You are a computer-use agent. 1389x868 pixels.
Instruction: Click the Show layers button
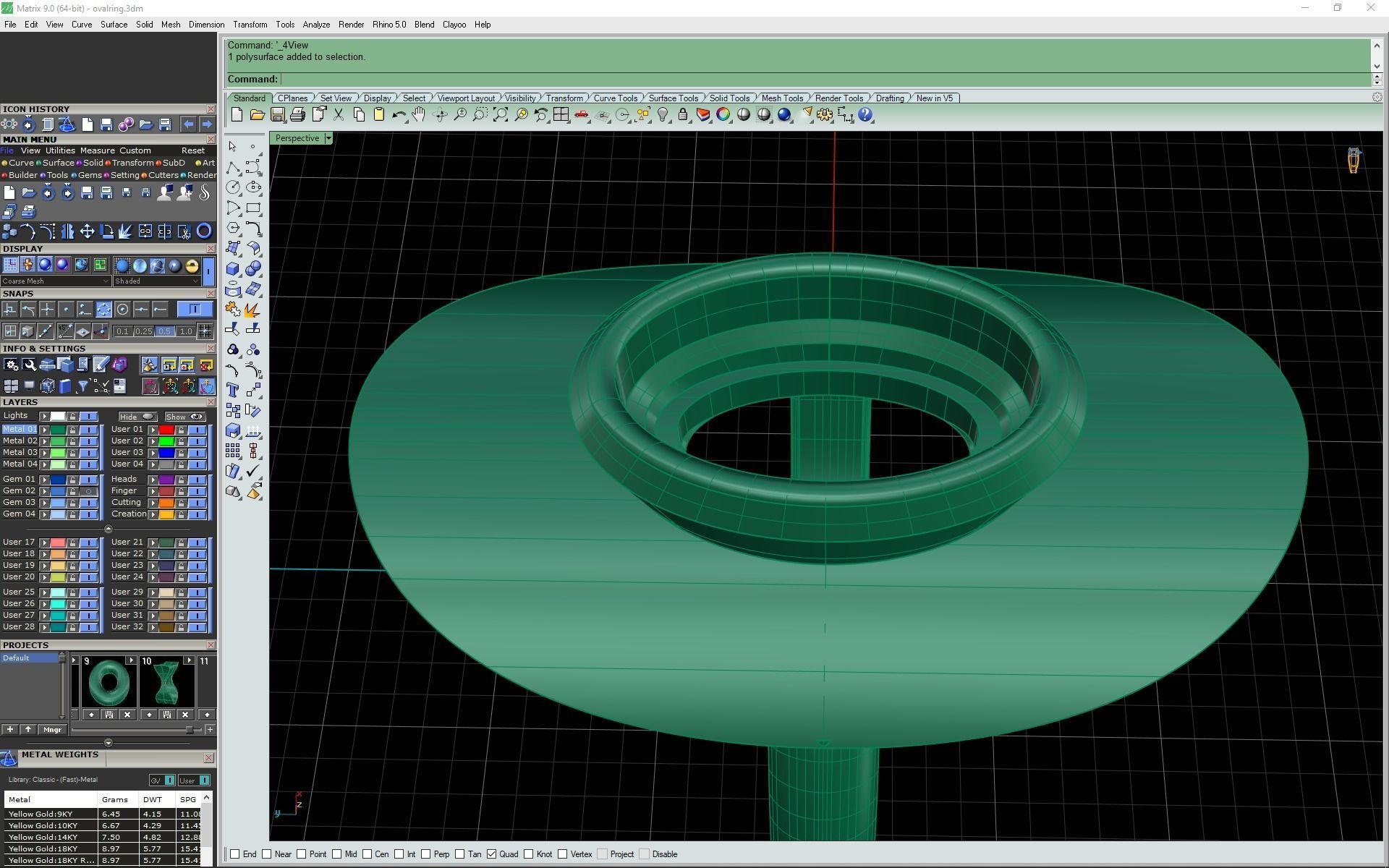pyautogui.click(x=185, y=417)
